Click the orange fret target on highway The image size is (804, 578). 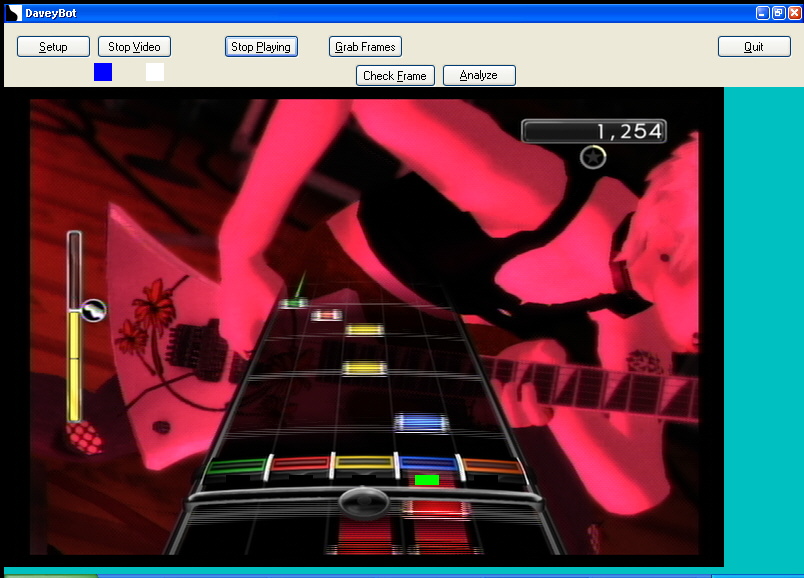[492, 466]
